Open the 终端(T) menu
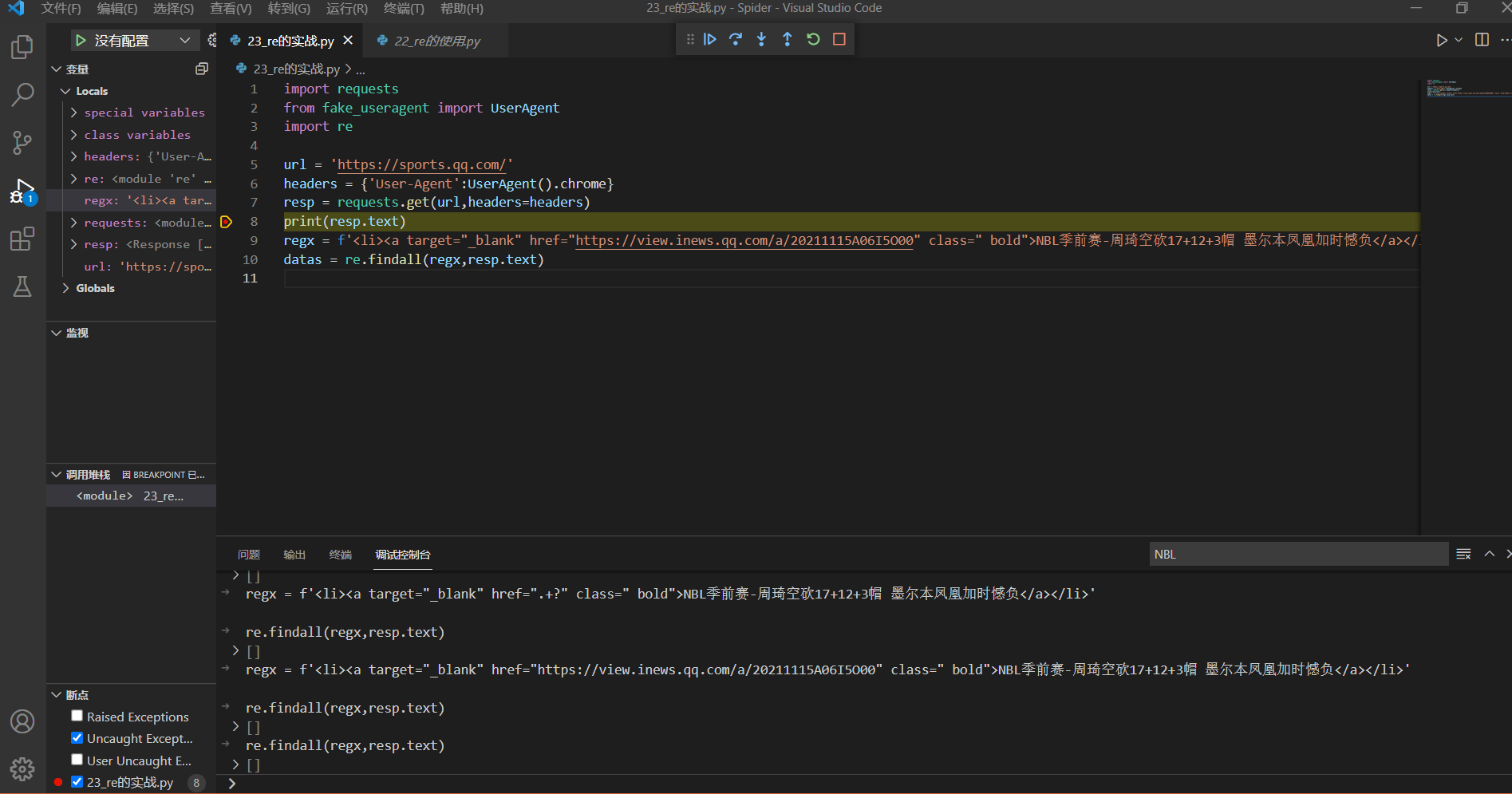The image size is (1512, 794). [x=404, y=9]
